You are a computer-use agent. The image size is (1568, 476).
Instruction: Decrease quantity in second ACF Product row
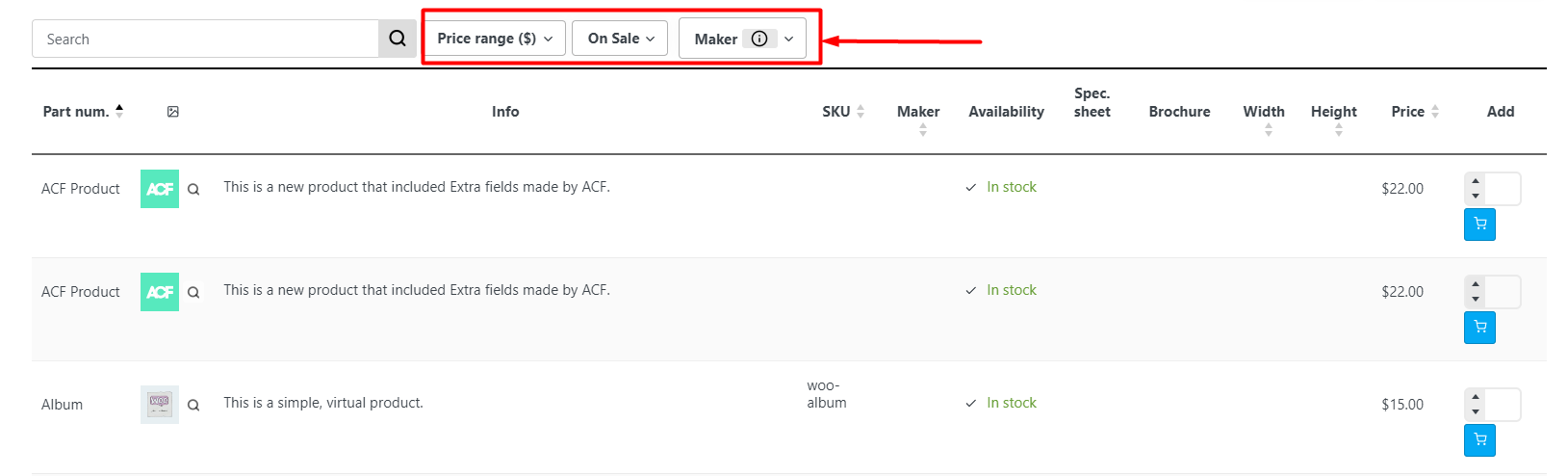pos(1476,300)
